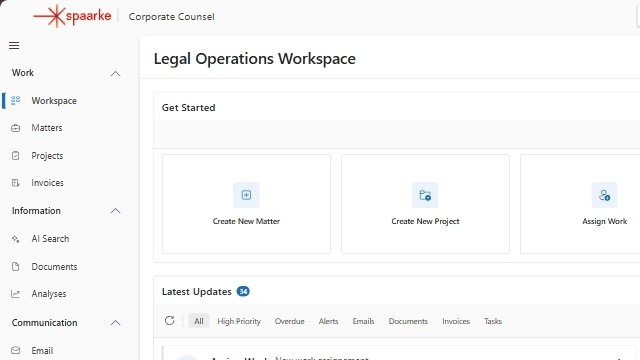Image resolution: width=640 pixels, height=360 pixels.
Task: Click the spaarke logo
Action: tap(72, 16)
